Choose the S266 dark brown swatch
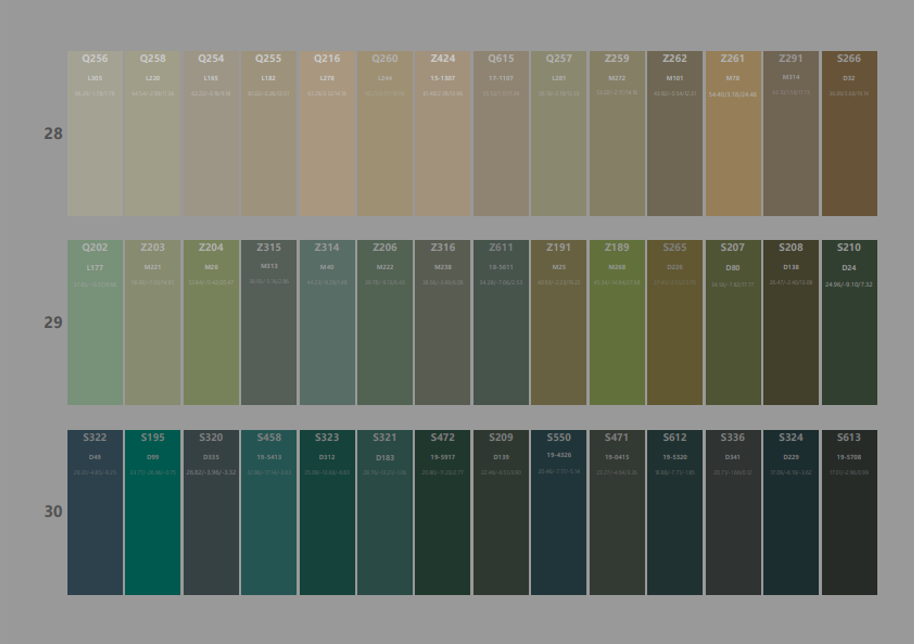914x644 pixels. click(849, 134)
